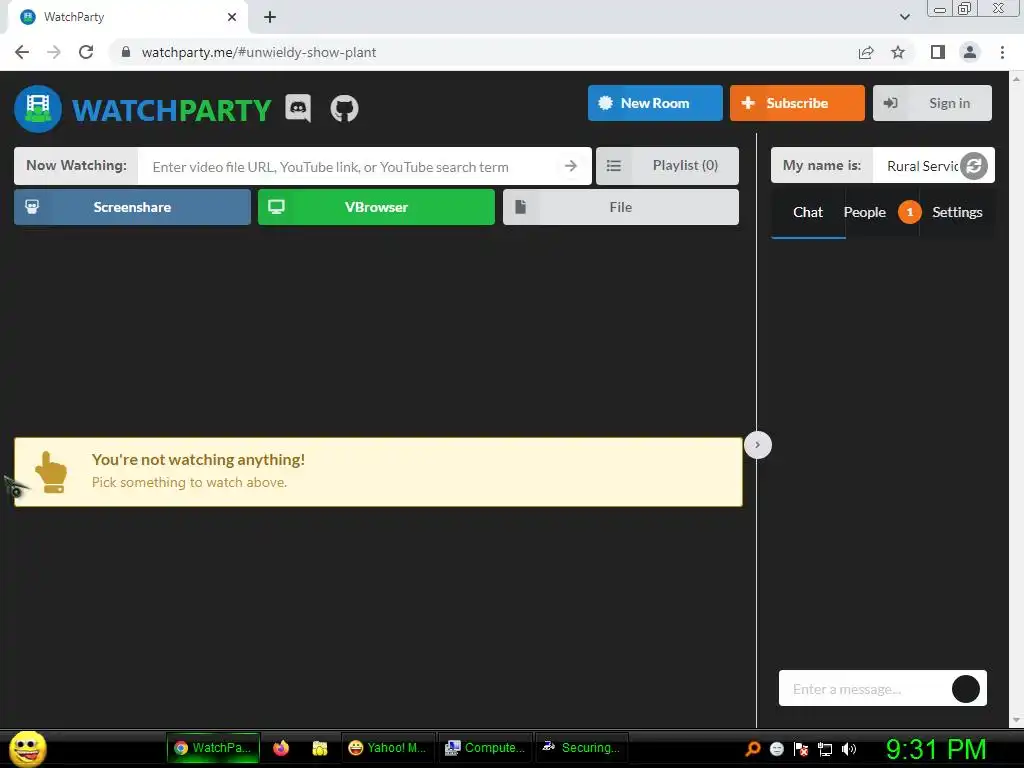This screenshot has width=1024, height=768.
Task: Click the Sign in button
Action: [x=932, y=103]
